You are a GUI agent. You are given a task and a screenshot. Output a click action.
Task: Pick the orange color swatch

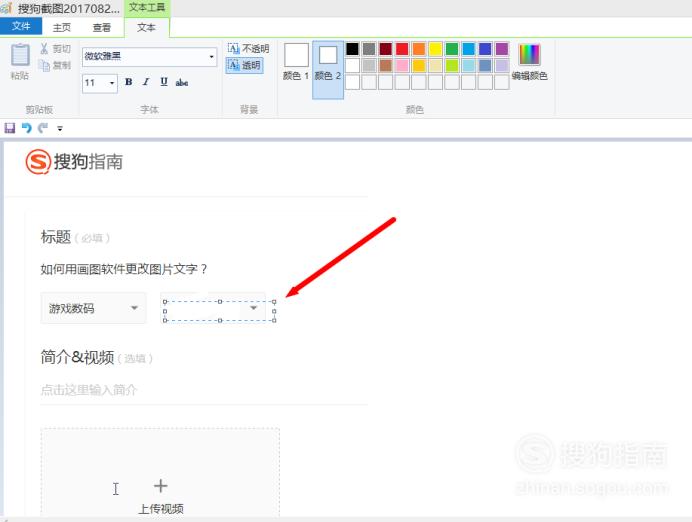419,49
